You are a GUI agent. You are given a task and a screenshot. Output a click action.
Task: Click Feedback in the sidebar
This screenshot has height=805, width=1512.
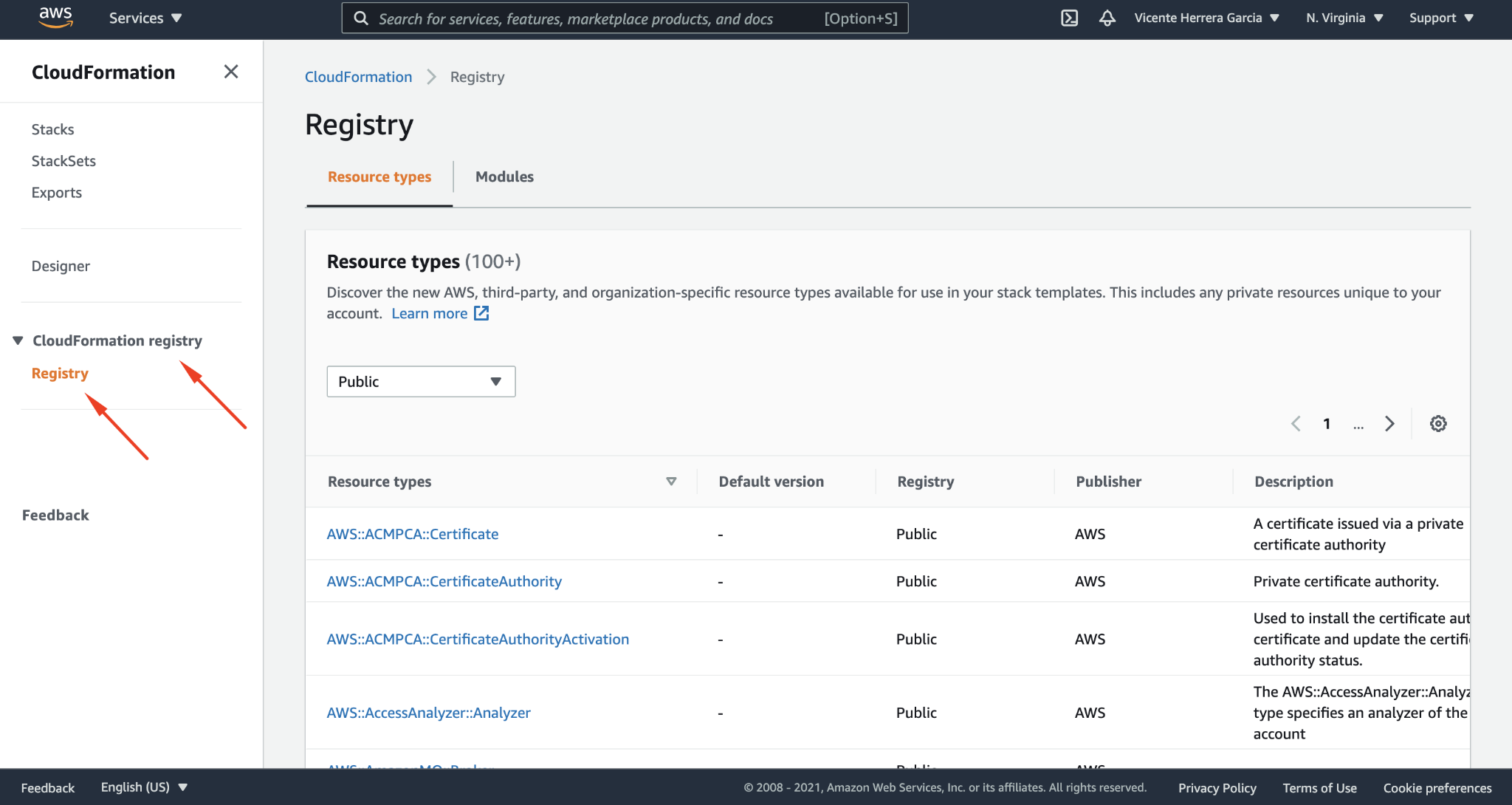tap(55, 515)
